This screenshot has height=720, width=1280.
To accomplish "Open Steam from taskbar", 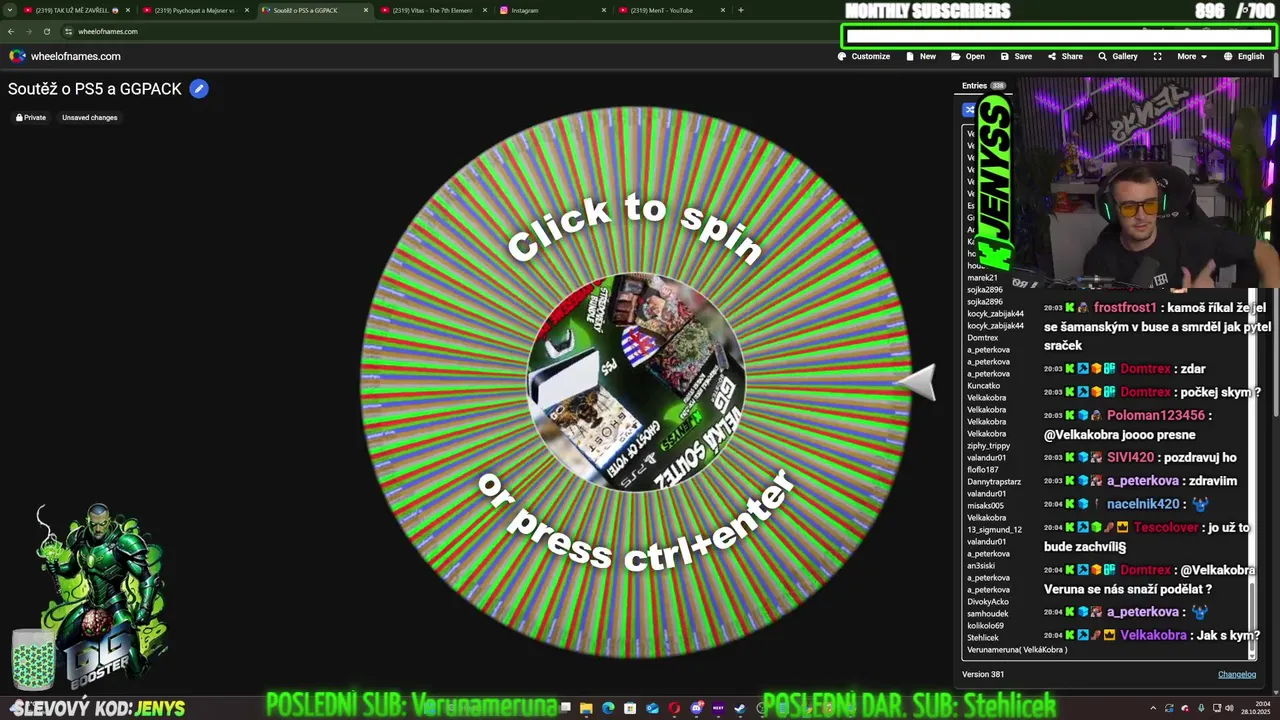I will [x=740, y=708].
